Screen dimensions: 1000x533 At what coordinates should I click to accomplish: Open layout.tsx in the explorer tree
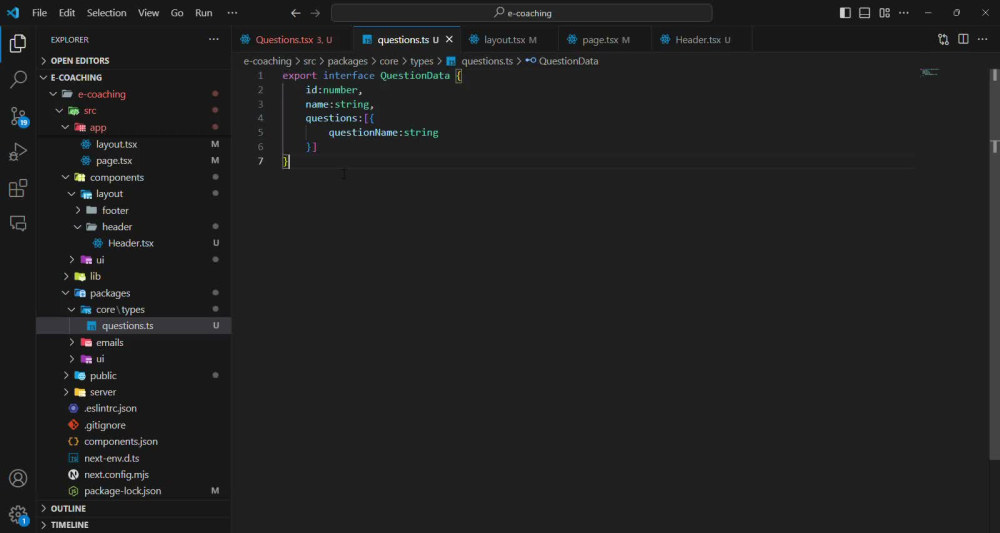(x=134, y=144)
